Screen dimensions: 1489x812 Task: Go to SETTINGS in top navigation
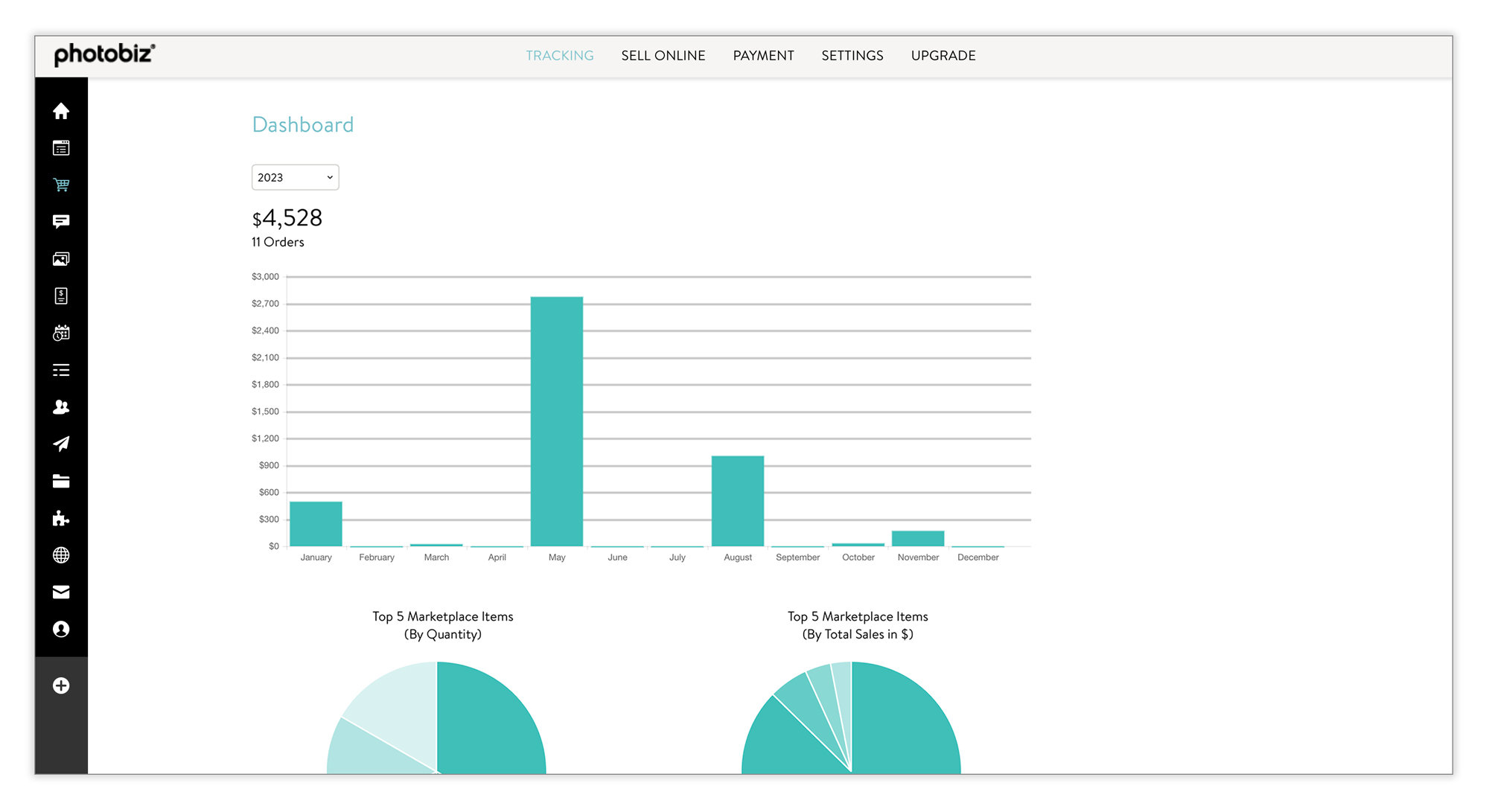coord(852,55)
